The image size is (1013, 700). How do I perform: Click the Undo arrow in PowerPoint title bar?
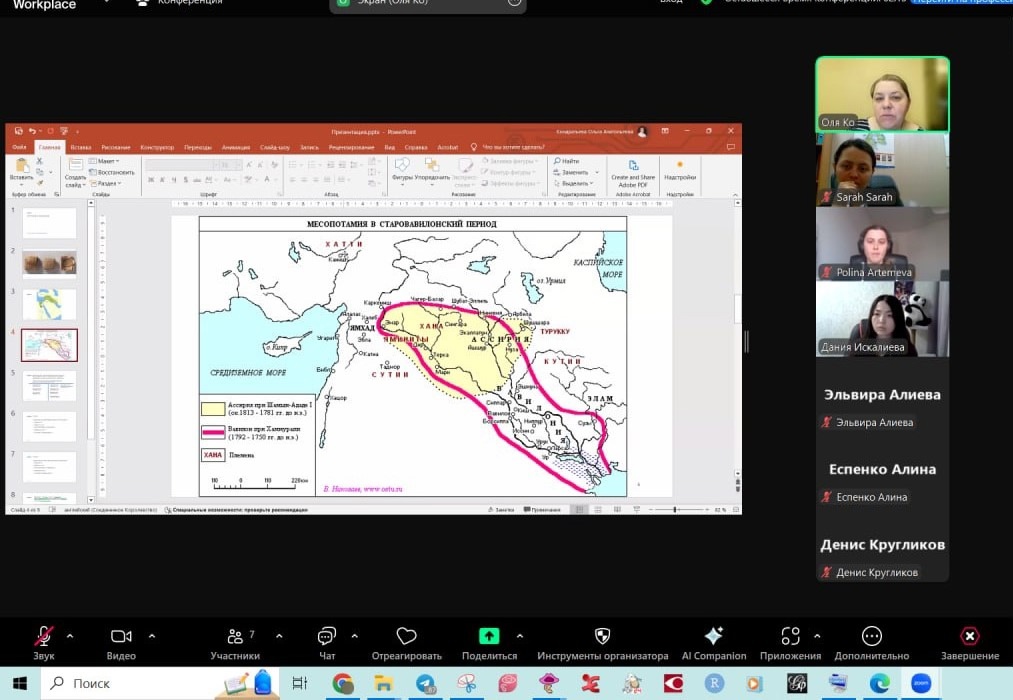coord(32,131)
